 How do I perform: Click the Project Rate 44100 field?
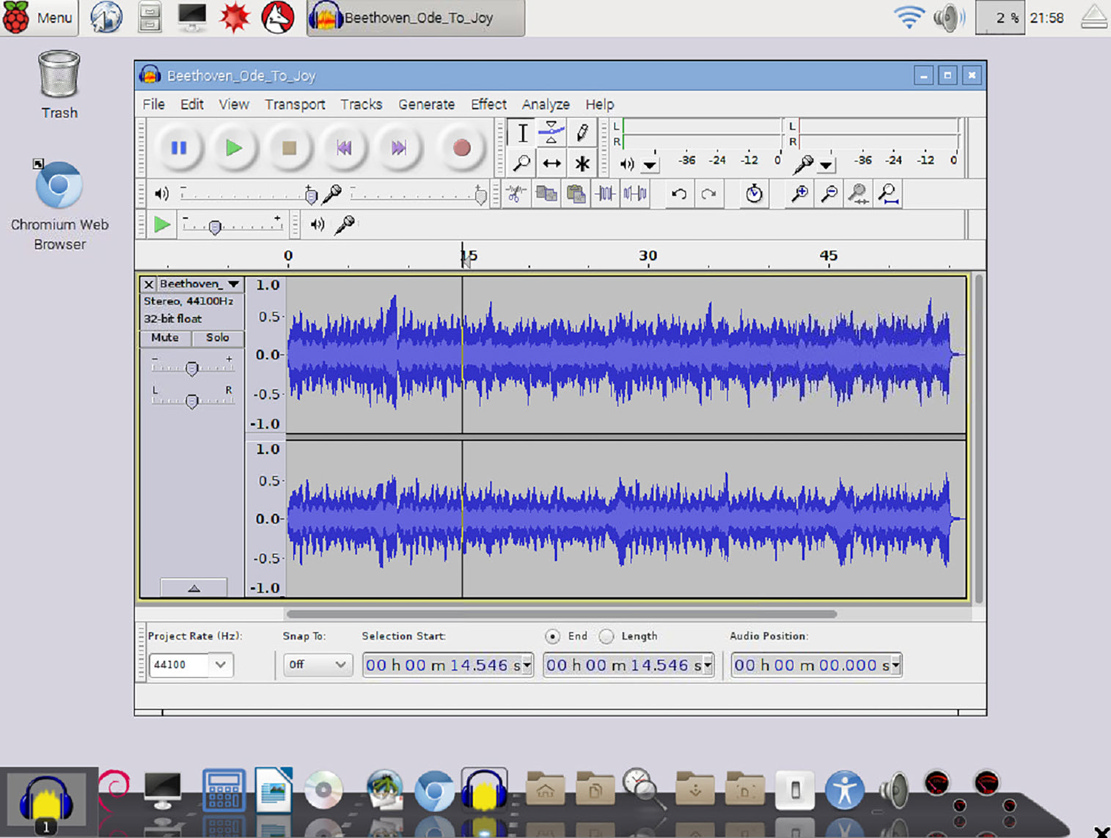pyautogui.click(x=180, y=664)
